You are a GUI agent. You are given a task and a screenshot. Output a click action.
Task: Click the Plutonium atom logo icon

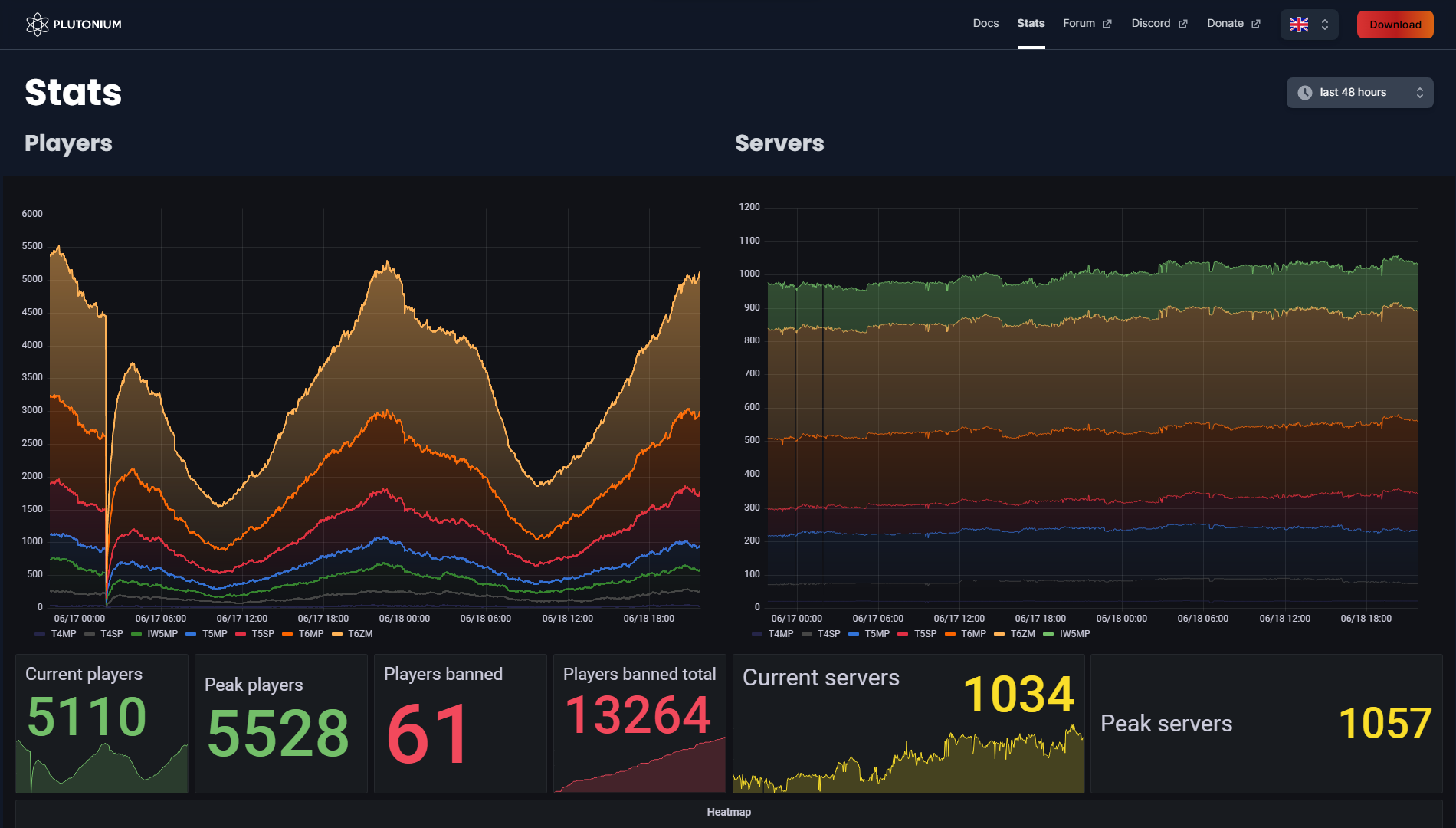(x=37, y=25)
